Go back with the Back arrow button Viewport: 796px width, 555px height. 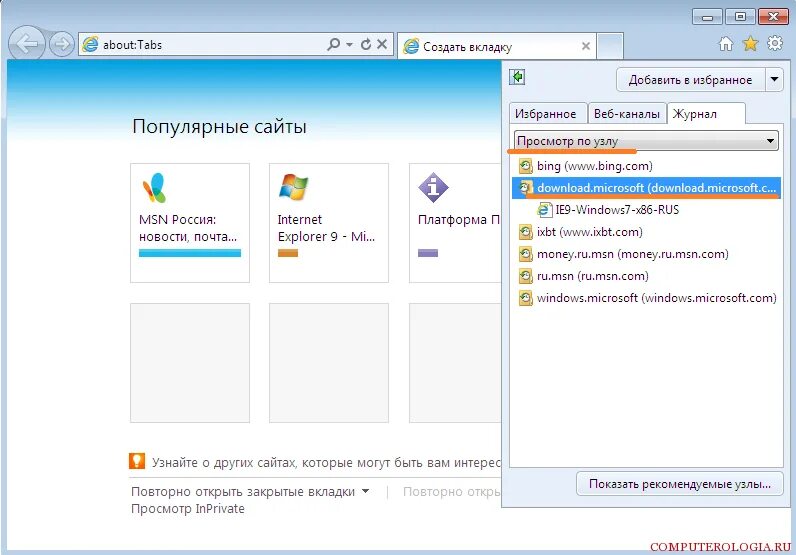pyautogui.click(x=27, y=44)
